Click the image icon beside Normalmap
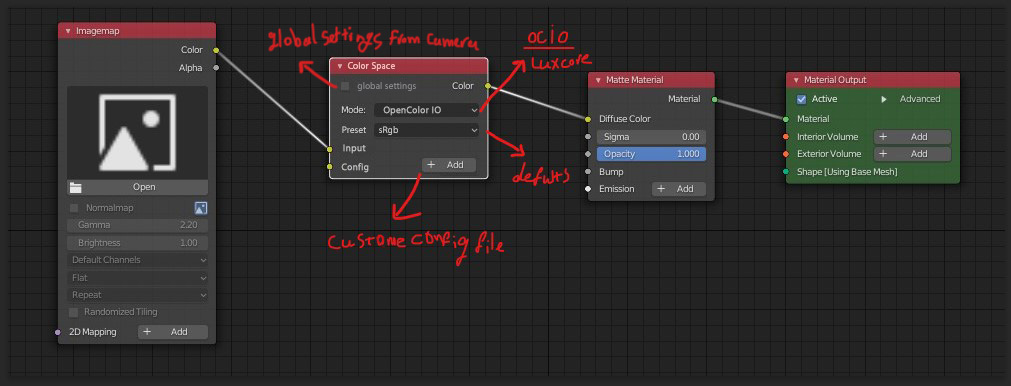The image size is (1011, 386). point(201,208)
